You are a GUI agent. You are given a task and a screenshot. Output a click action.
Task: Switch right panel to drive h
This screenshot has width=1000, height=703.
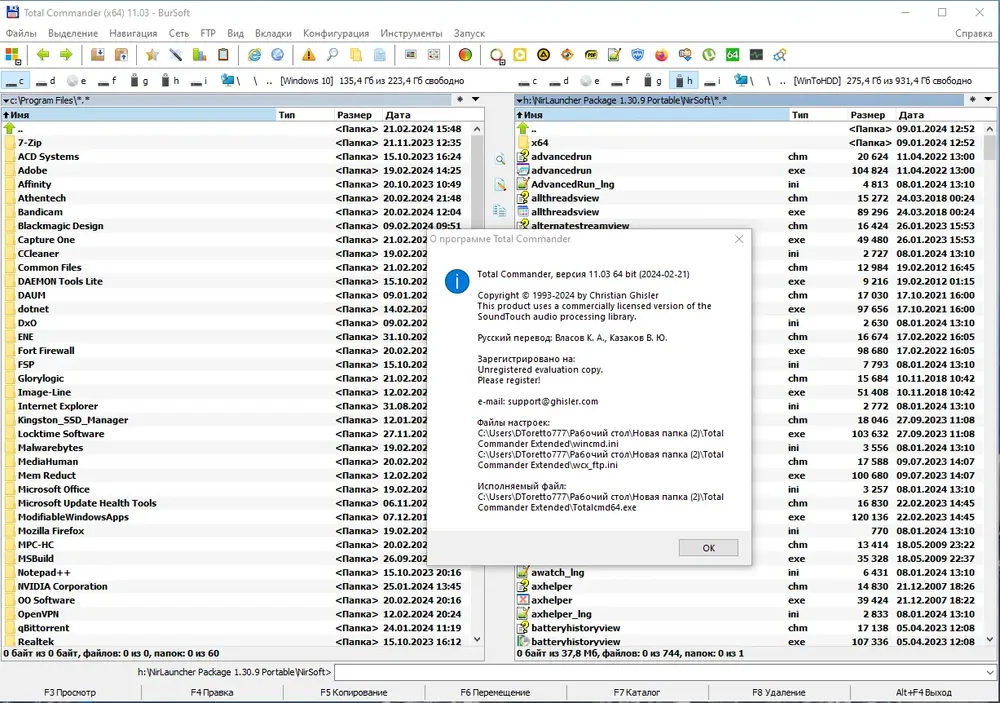point(683,80)
